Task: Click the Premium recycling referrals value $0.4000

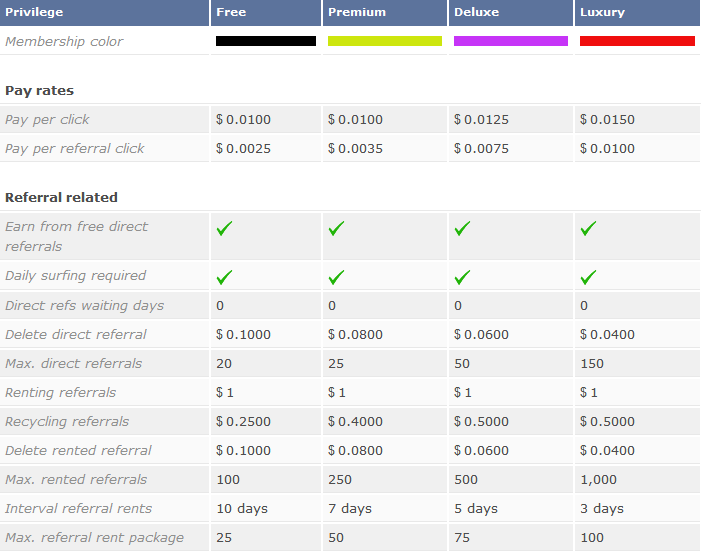Action: (355, 422)
